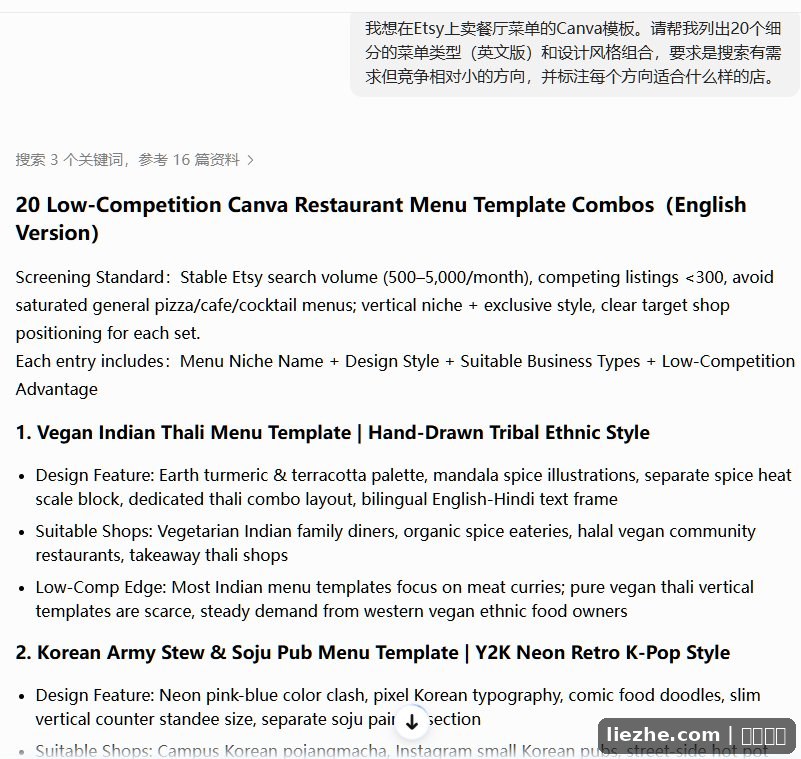
Task: Click the (English Version) part of title
Action: (x=381, y=219)
